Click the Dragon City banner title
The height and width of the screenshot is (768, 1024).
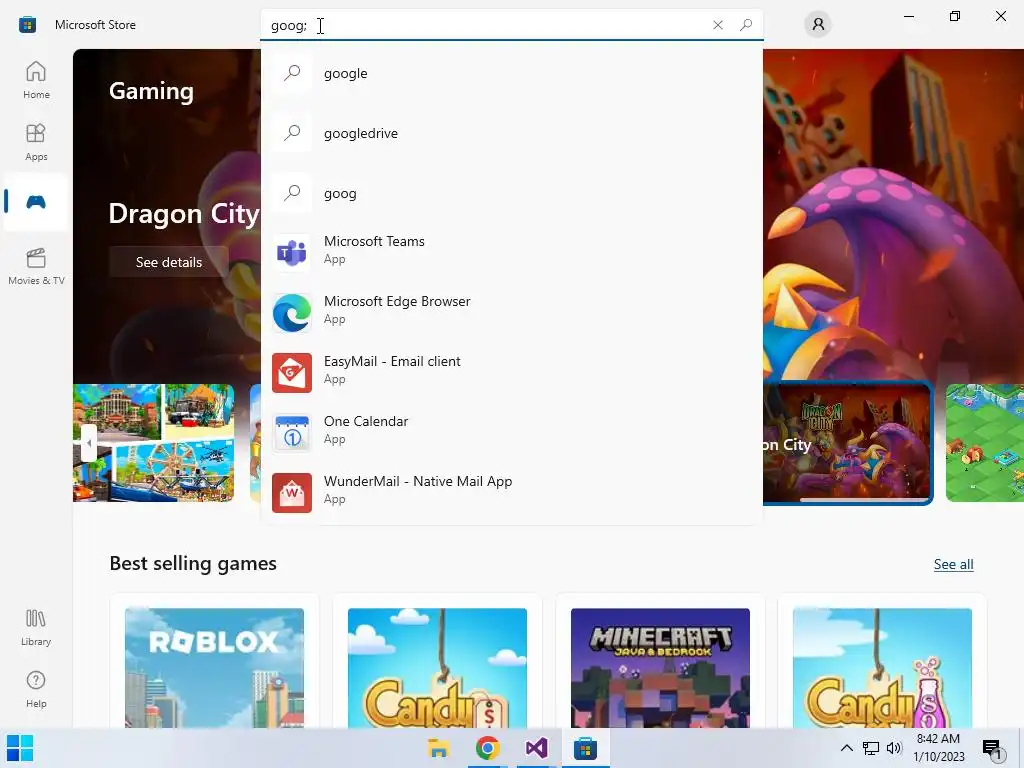(x=184, y=214)
